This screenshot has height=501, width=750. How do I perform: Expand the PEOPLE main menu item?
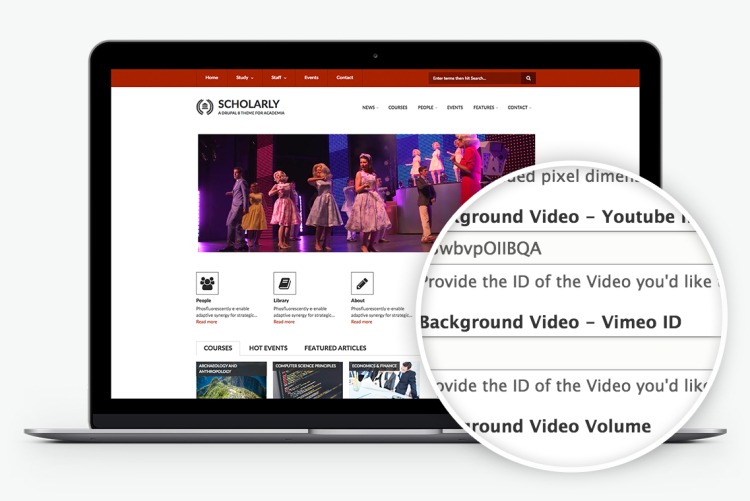coord(427,108)
